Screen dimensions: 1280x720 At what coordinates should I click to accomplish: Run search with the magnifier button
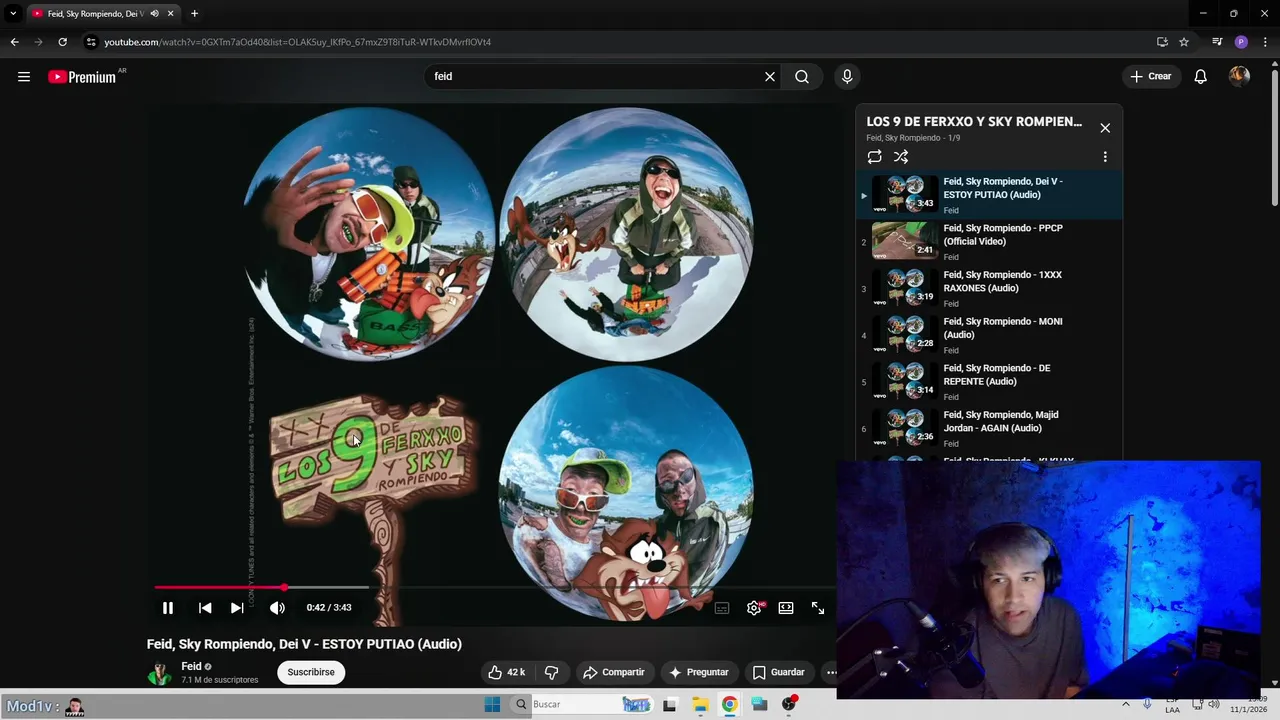802,77
